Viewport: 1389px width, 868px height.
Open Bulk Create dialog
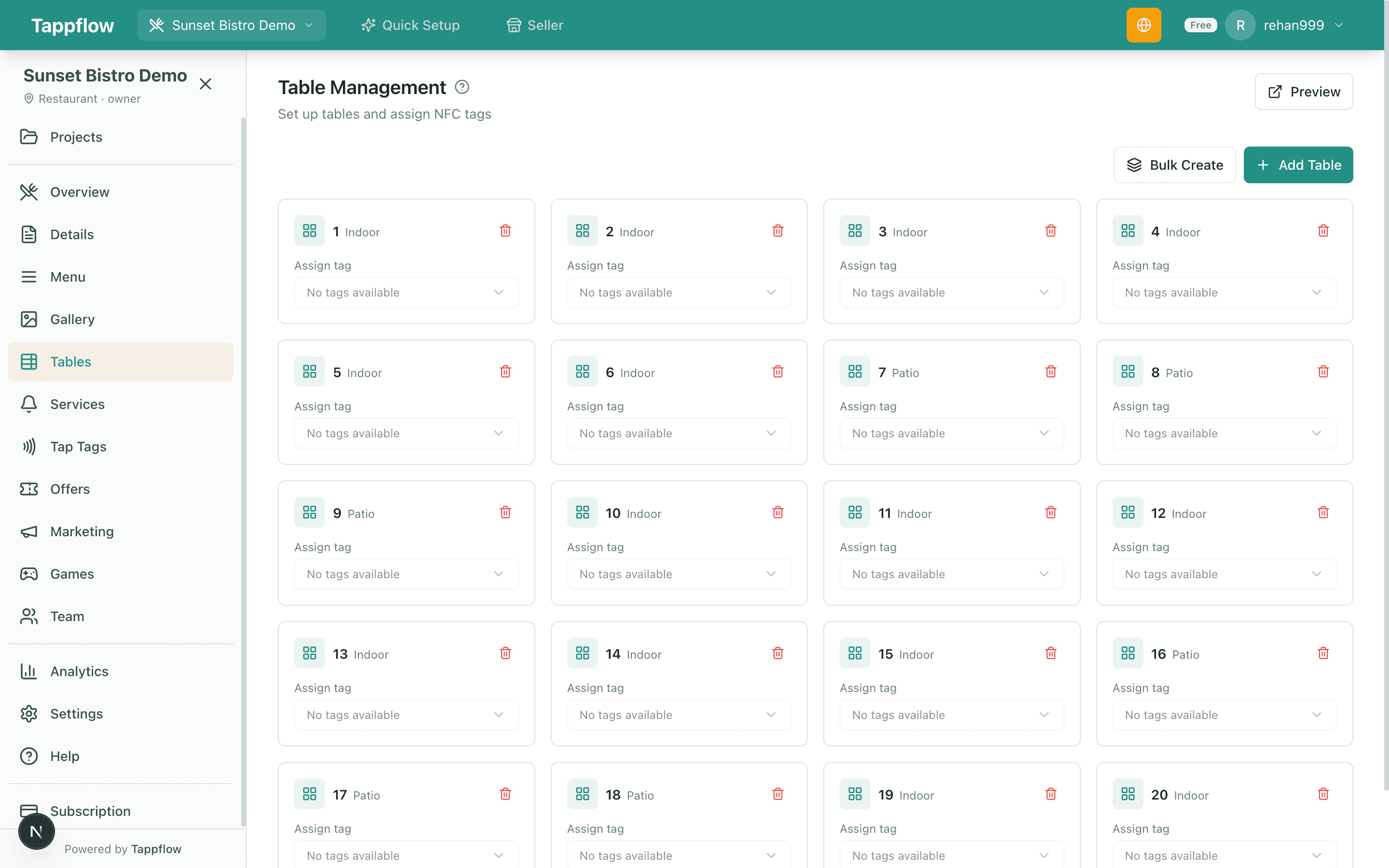(1174, 165)
